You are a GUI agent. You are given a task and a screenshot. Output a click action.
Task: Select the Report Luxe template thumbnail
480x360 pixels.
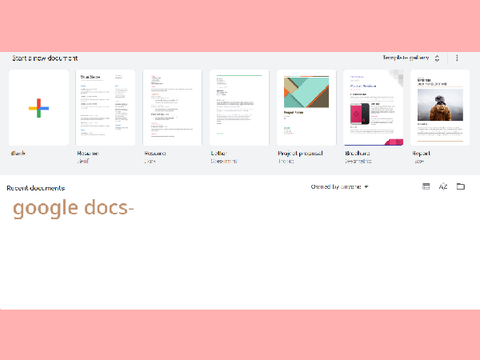click(x=440, y=108)
